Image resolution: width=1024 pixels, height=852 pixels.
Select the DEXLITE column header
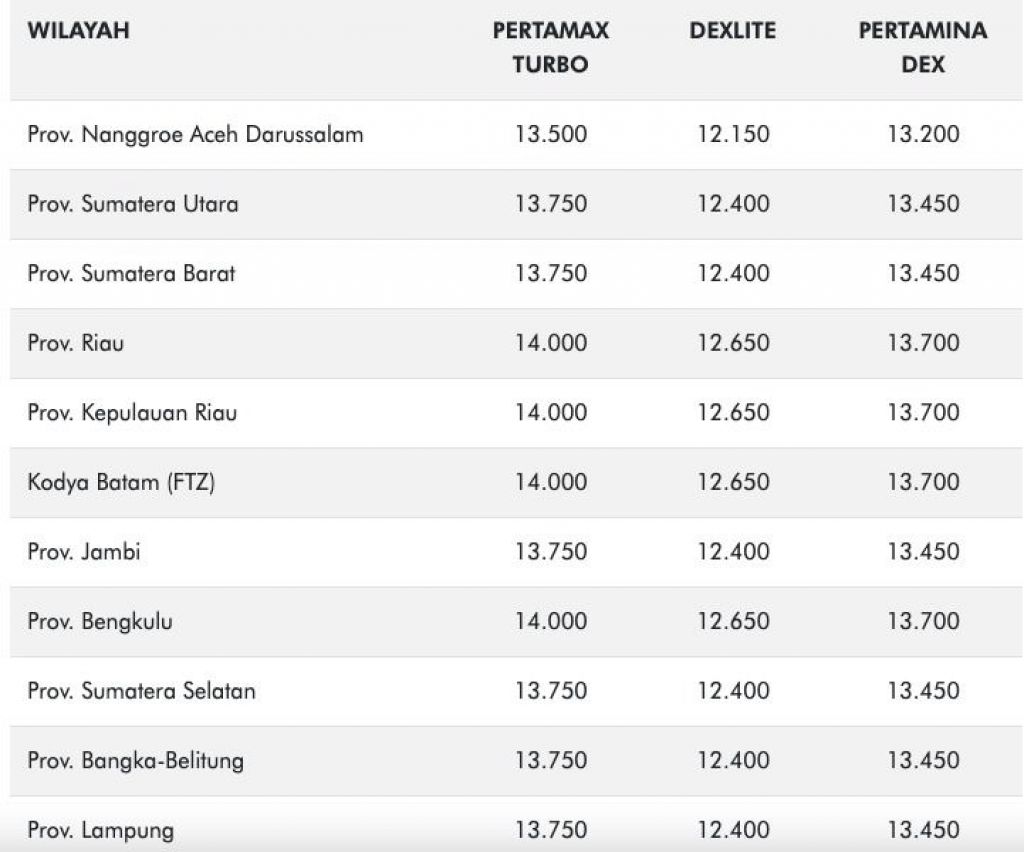point(733,31)
